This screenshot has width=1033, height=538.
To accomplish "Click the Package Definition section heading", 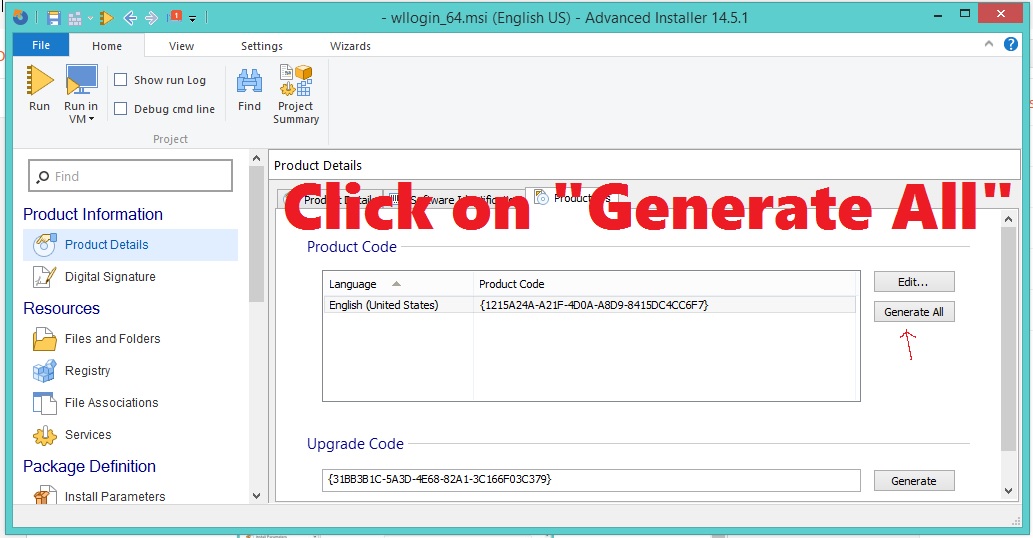I will pyautogui.click(x=90, y=466).
